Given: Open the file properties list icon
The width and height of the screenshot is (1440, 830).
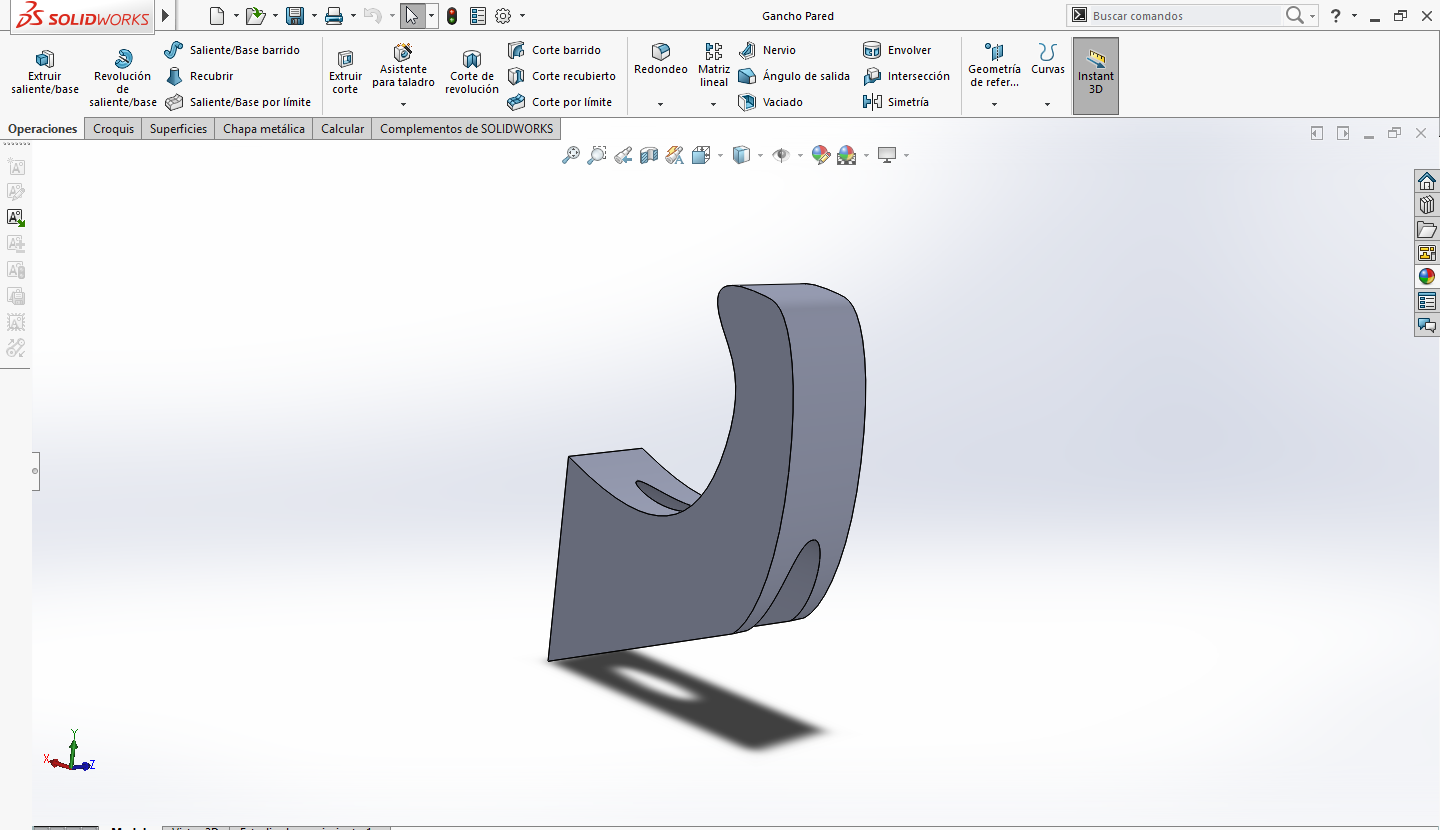Looking at the screenshot, I should [477, 15].
